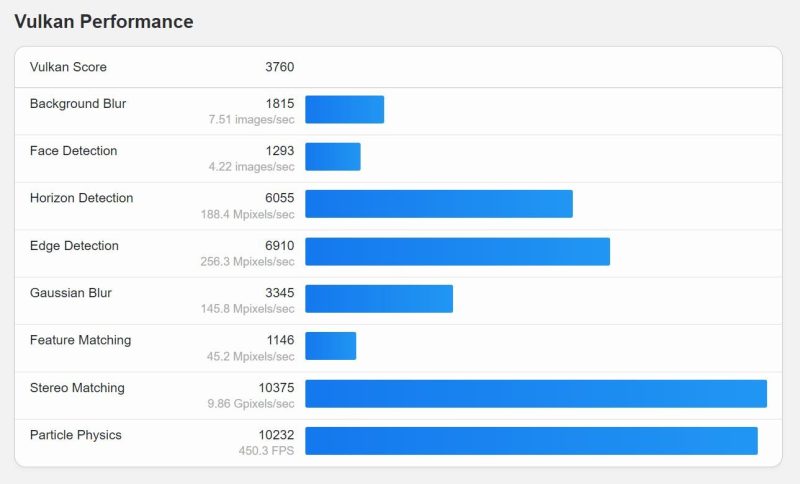The width and height of the screenshot is (800, 484).
Task: Click the Feature Matching label
Action: point(80,340)
